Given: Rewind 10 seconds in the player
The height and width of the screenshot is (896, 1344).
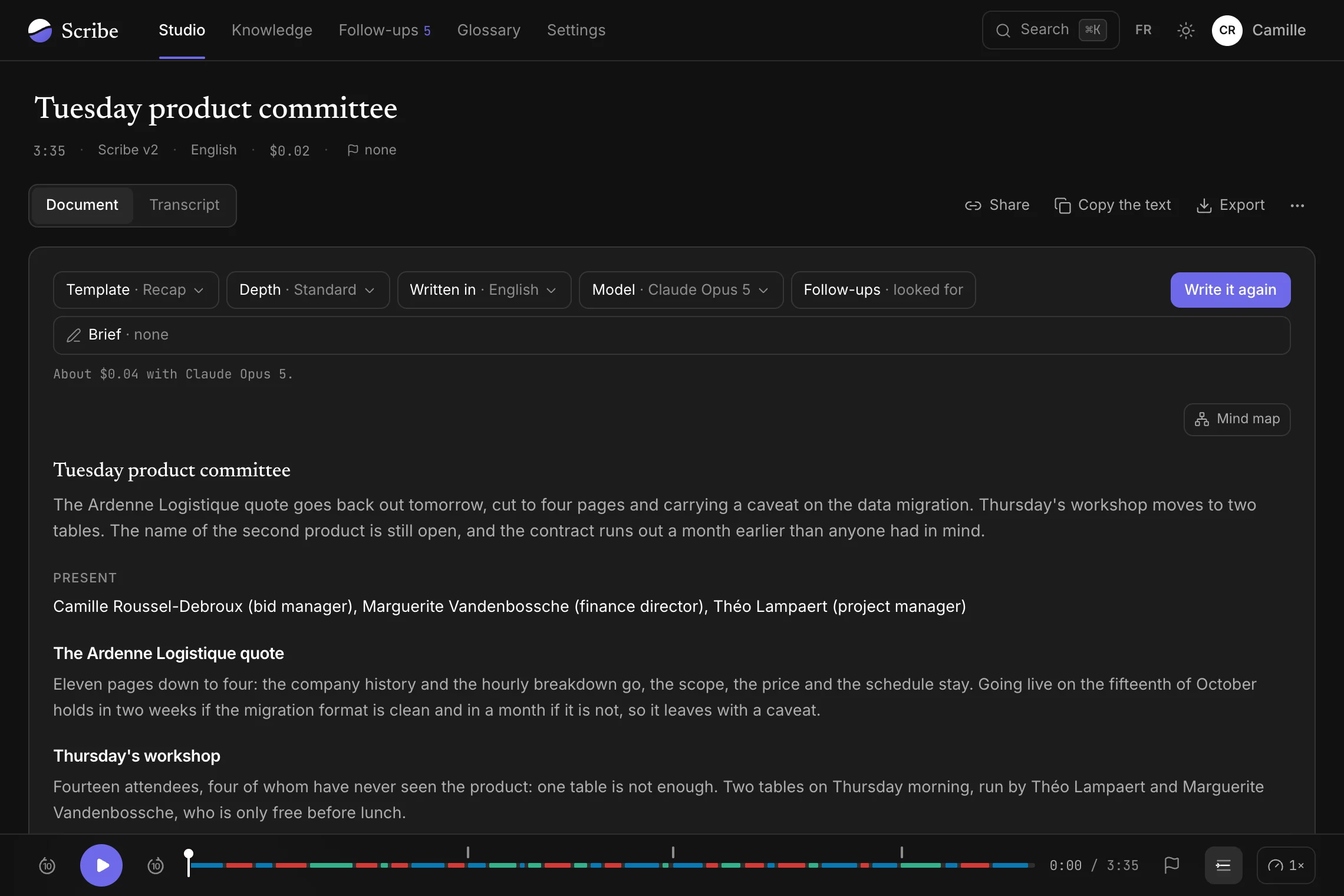Looking at the screenshot, I should [x=47, y=865].
